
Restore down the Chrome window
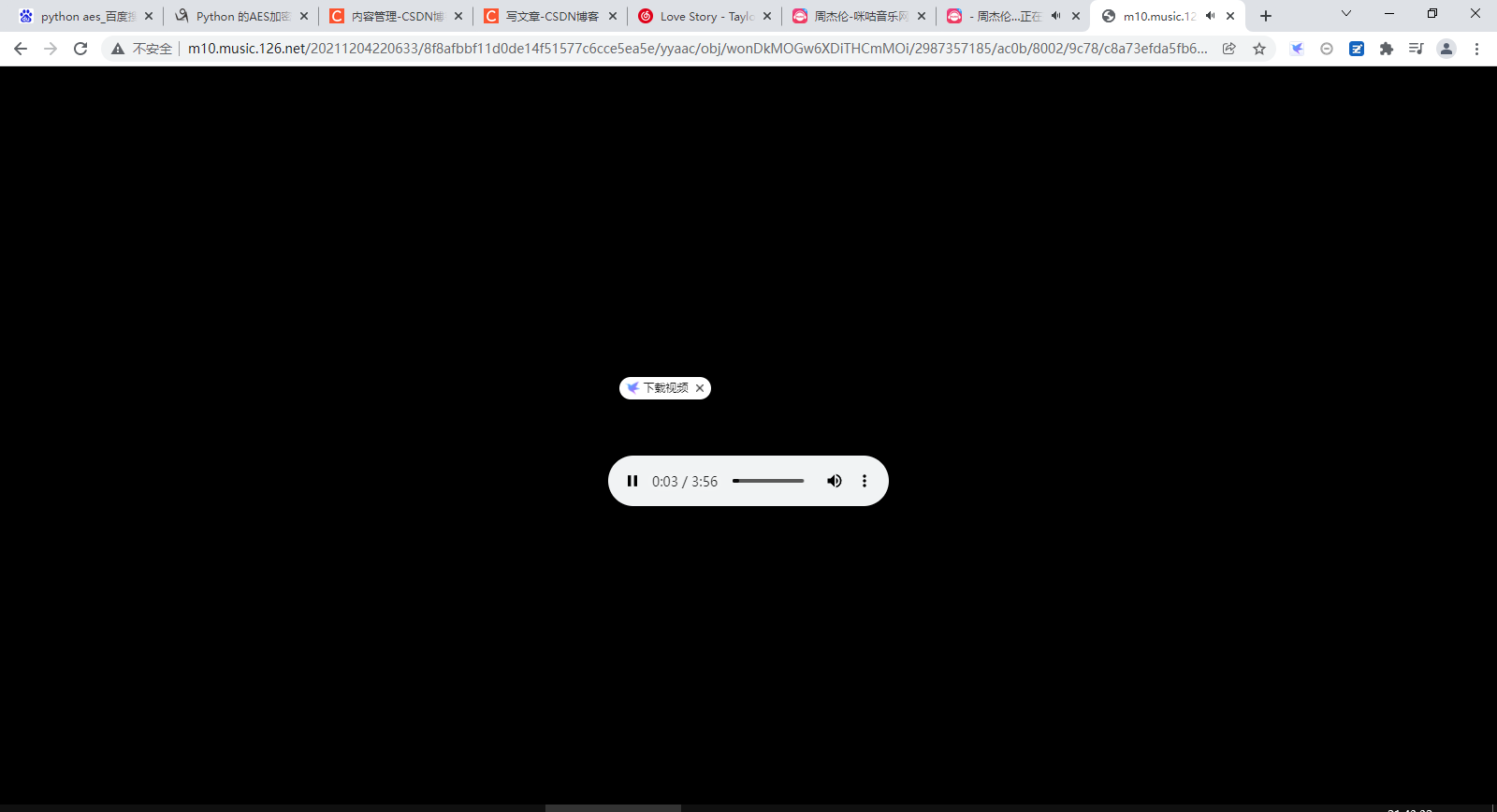click(x=1432, y=13)
